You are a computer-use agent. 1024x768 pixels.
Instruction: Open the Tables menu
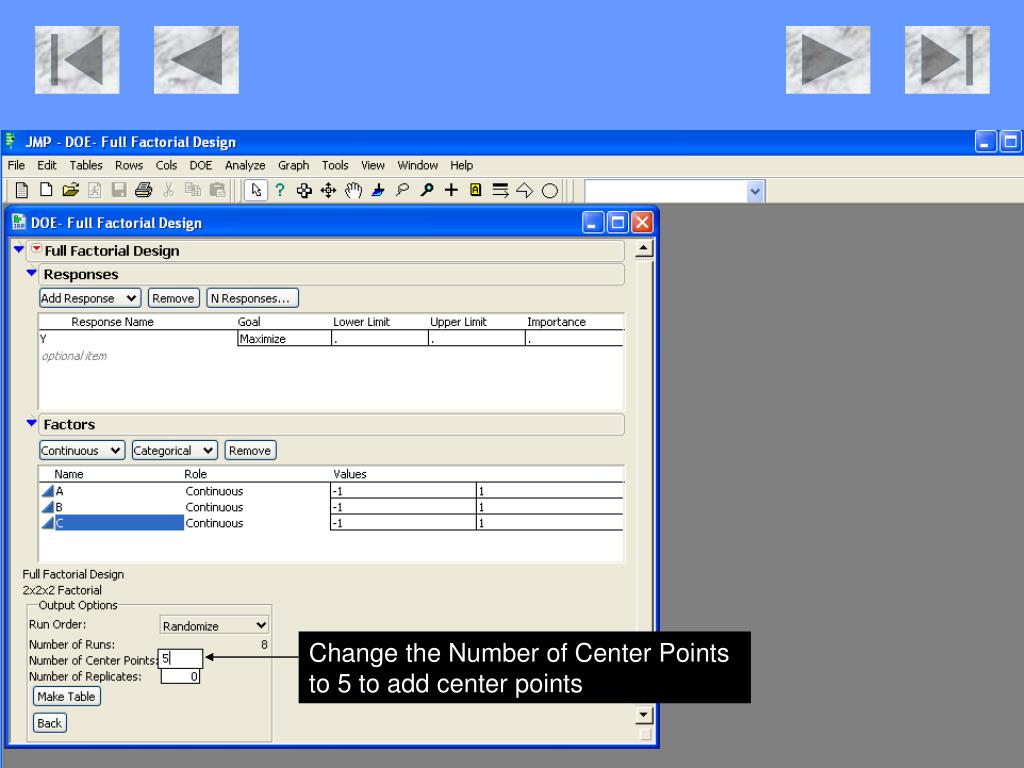coord(86,165)
